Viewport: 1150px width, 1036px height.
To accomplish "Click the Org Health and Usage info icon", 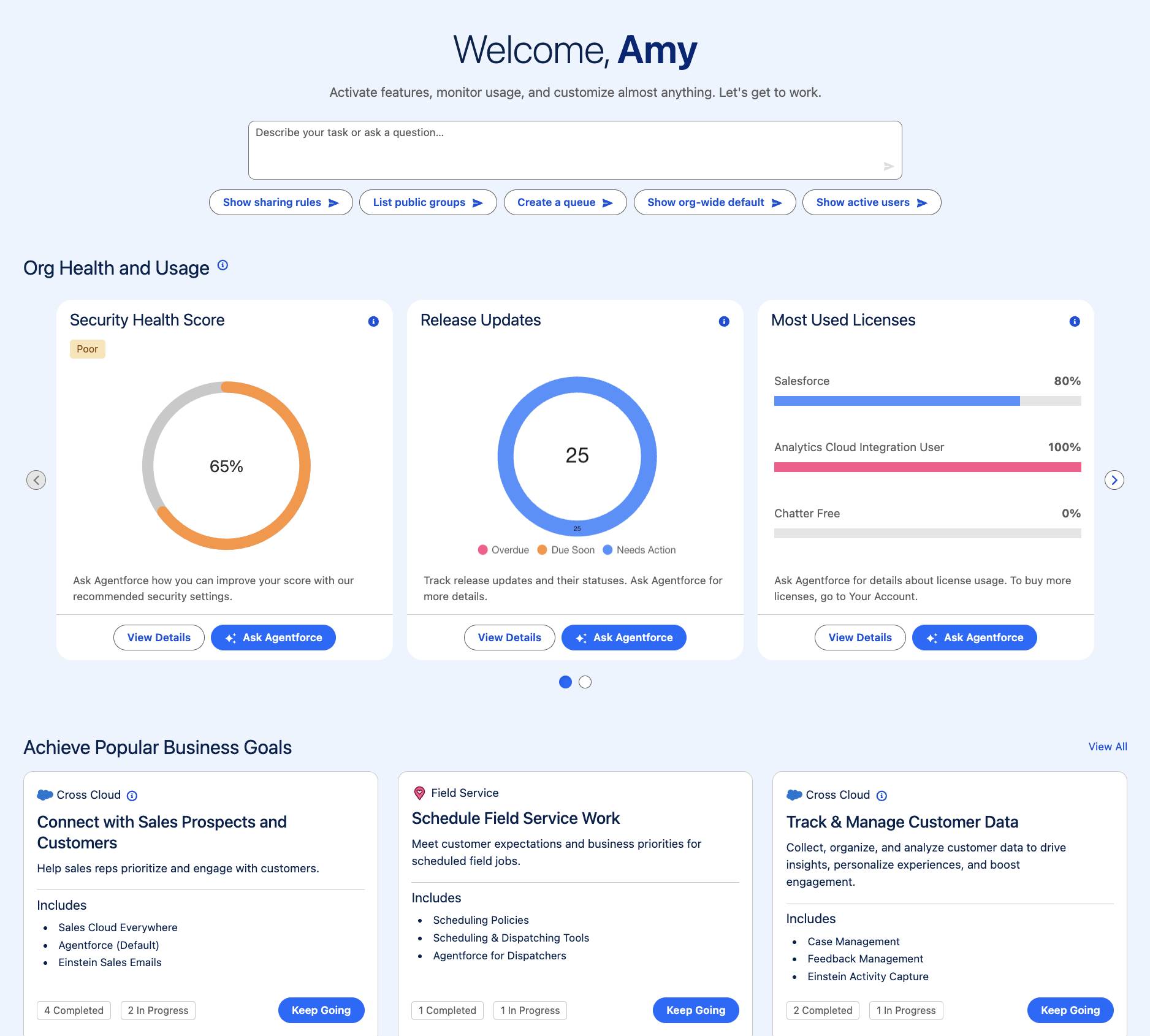I will pos(223,265).
